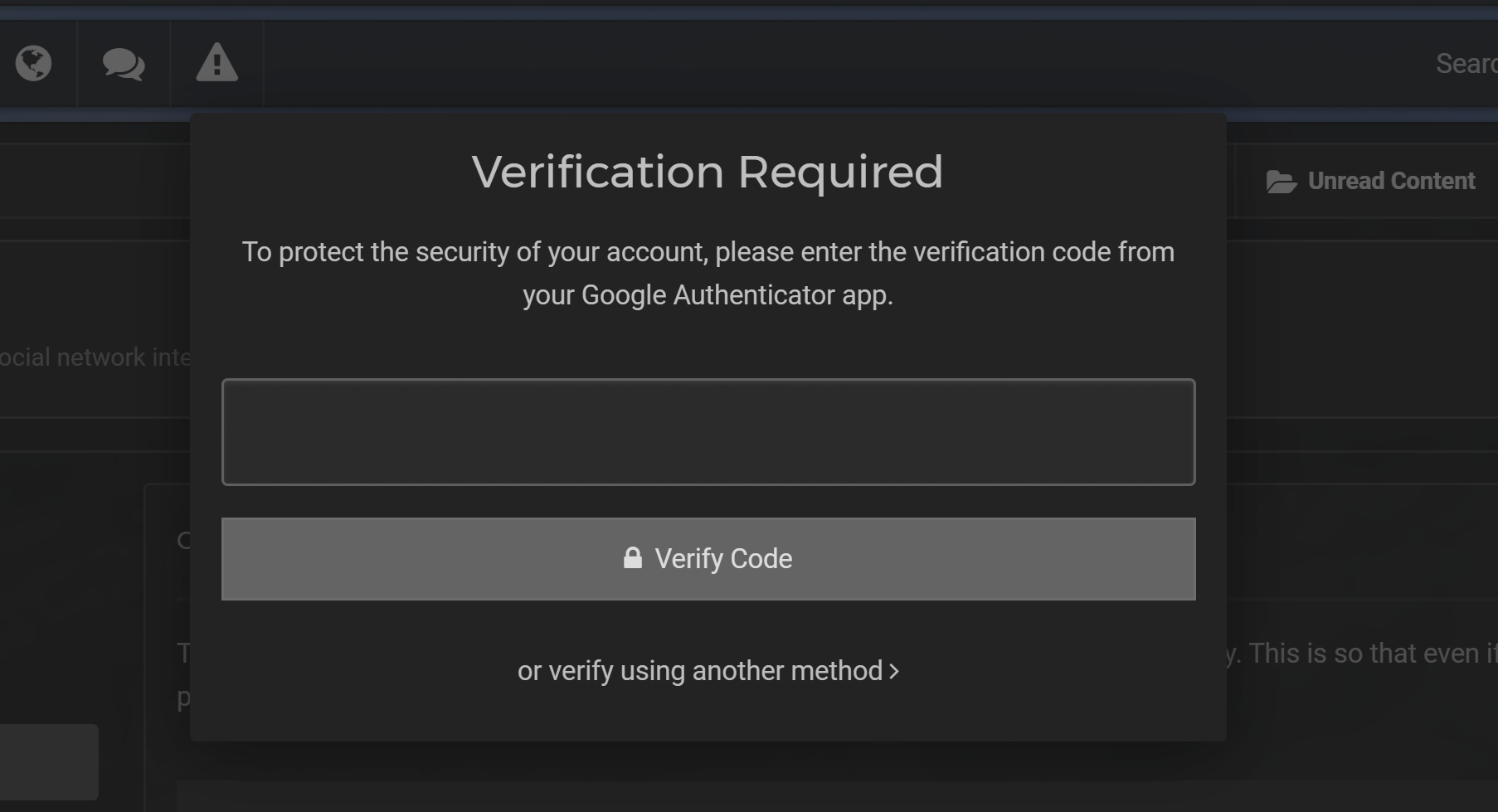The height and width of the screenshot is (812, 1498).
Task: Click the gray button at bottom-left corner
Action: 48,761
